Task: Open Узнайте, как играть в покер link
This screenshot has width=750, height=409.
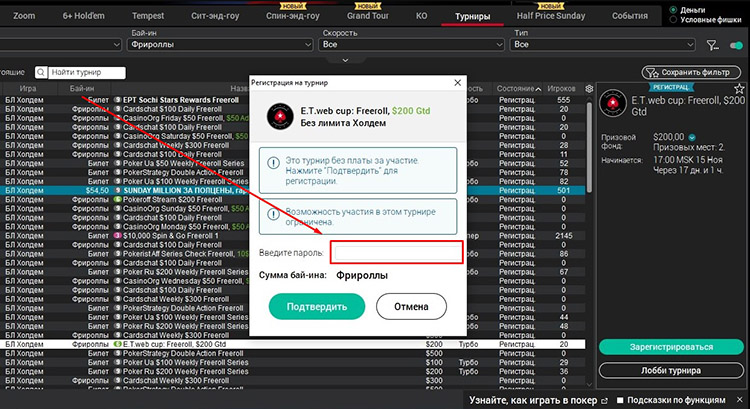Action: coord(533,400)
